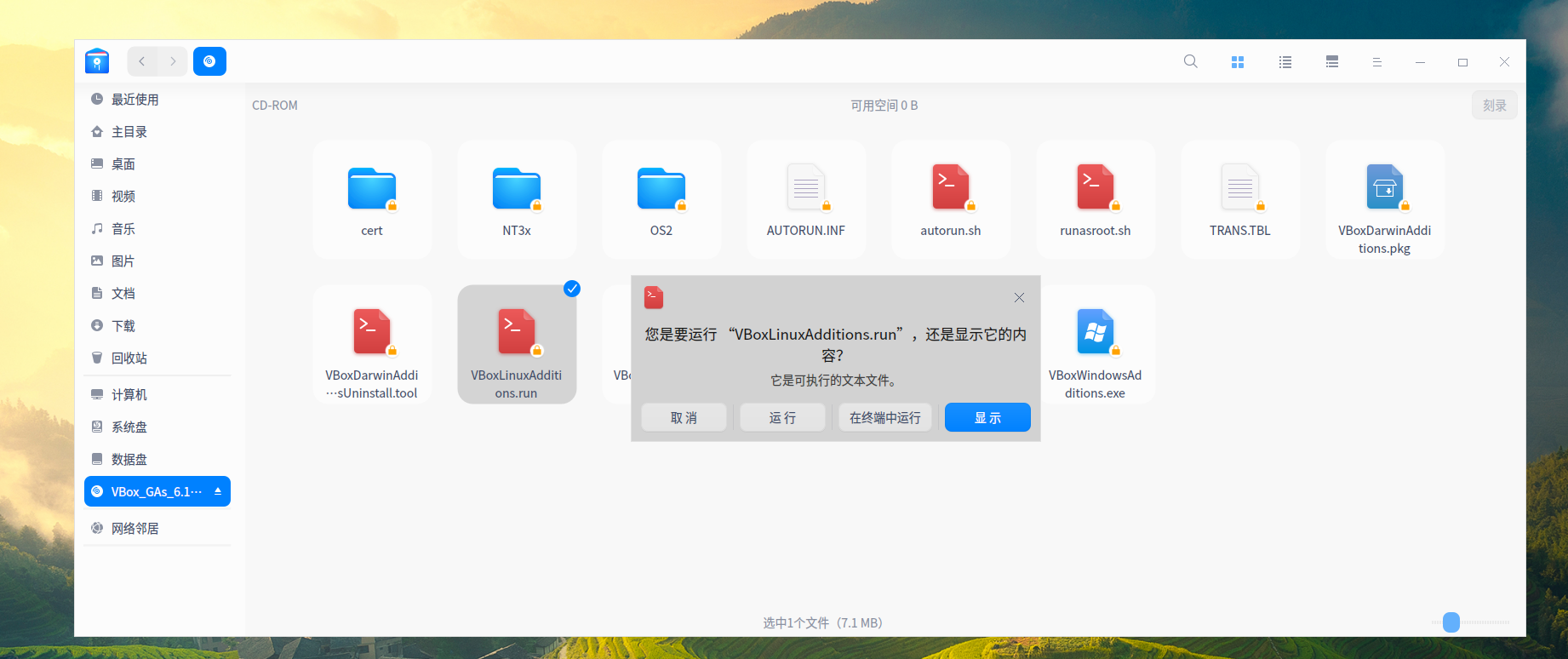Viewport: 1568px width, 659px height.
Task: Minimize the file manager window
Action: tap(1420, 62)
